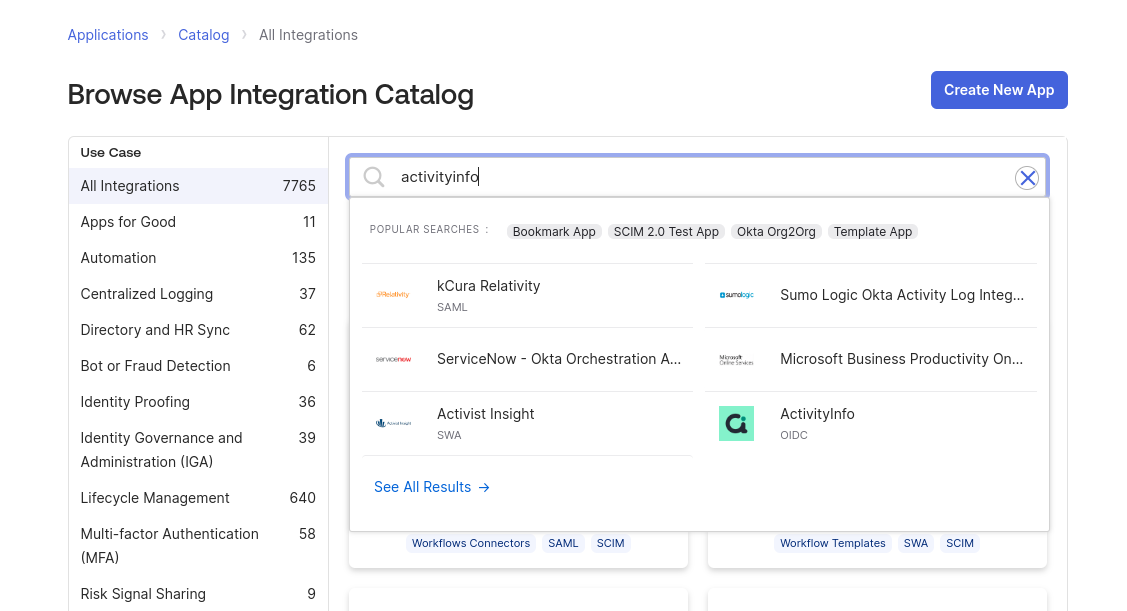Filter by Multi-factor Authentication (MFA)
1127x611 pixels.
click(x=198, y=546)
